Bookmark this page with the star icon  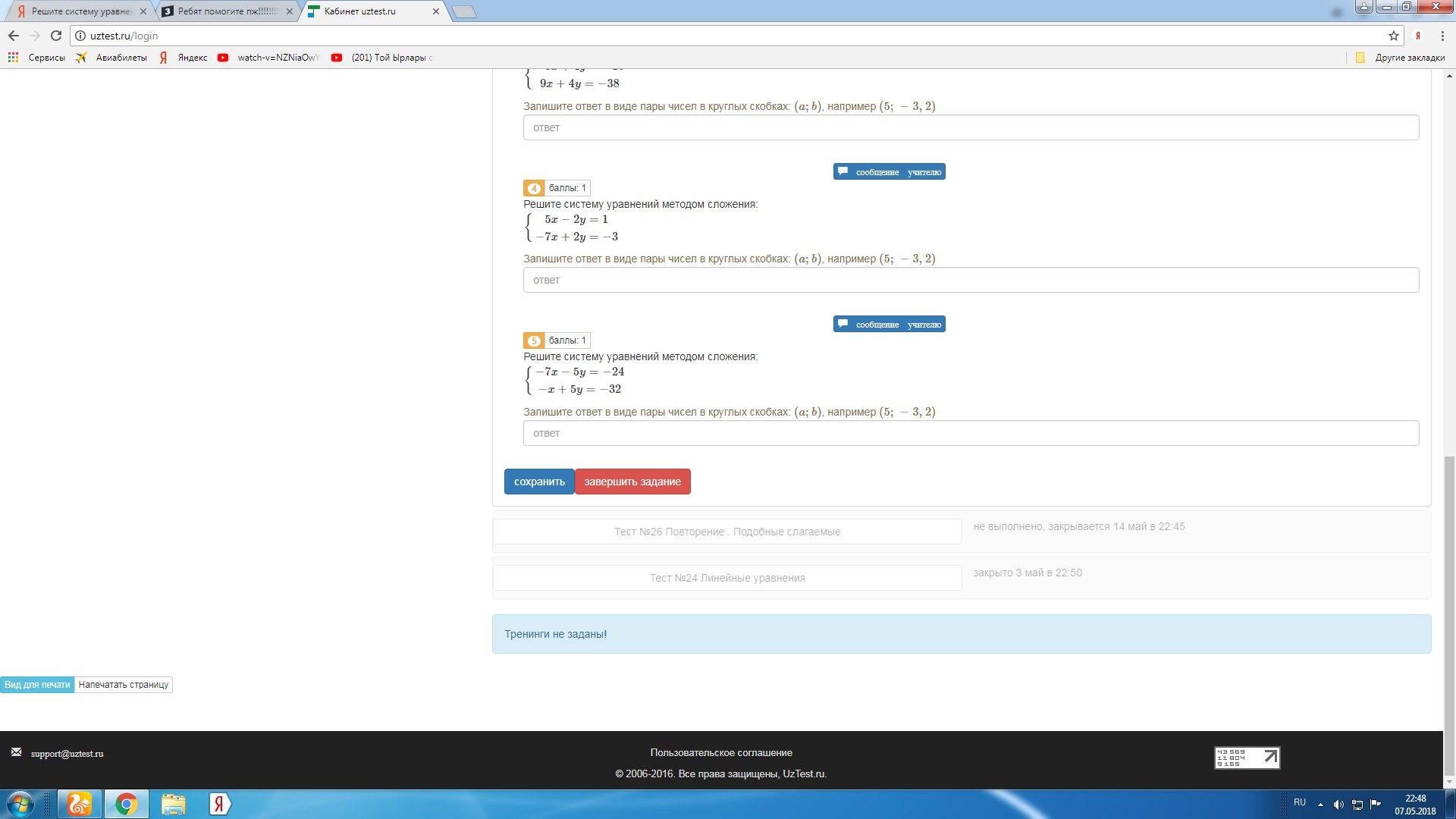[1393, 36]
